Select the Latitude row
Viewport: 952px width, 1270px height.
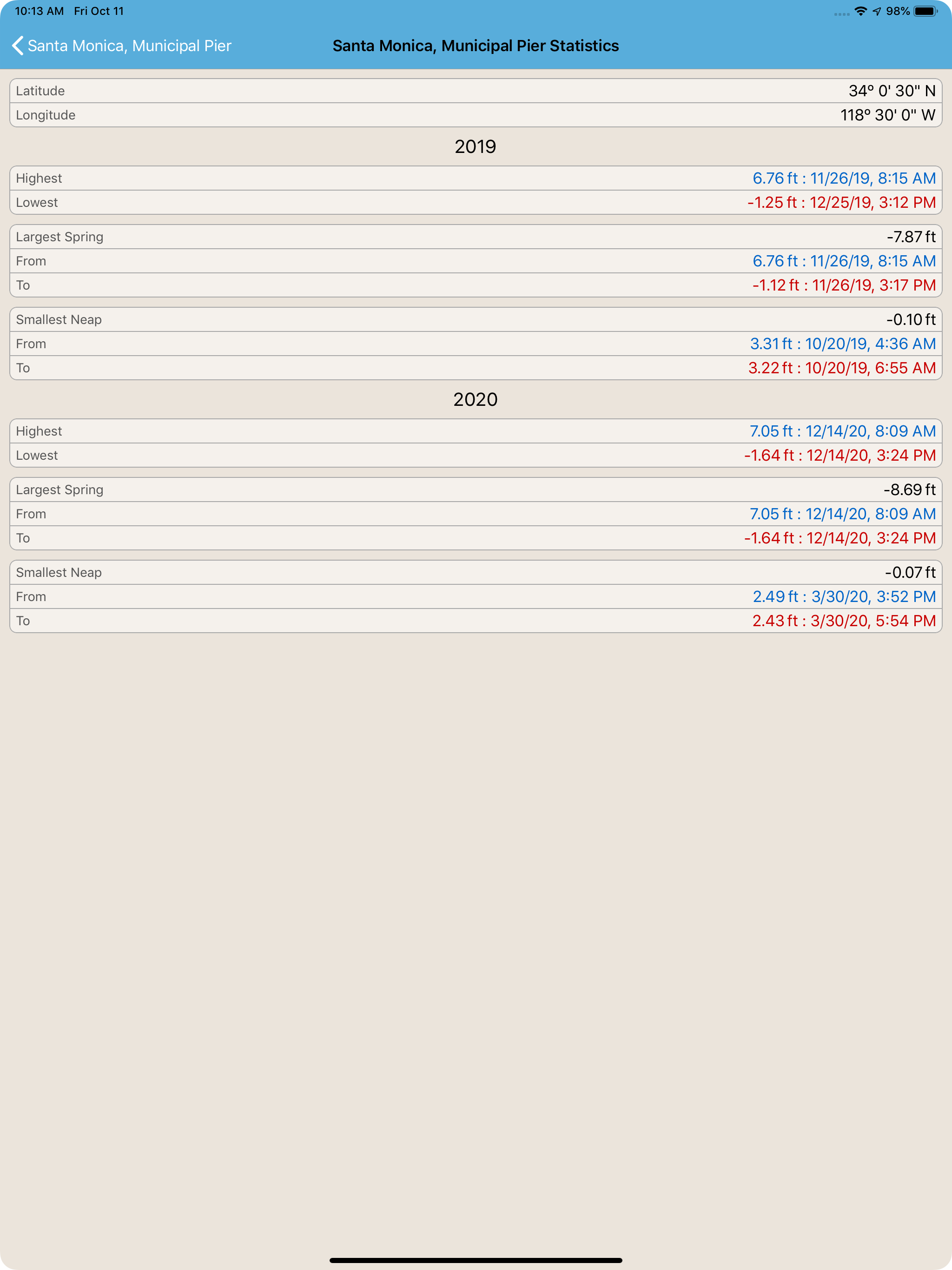[x=476, y=91]
